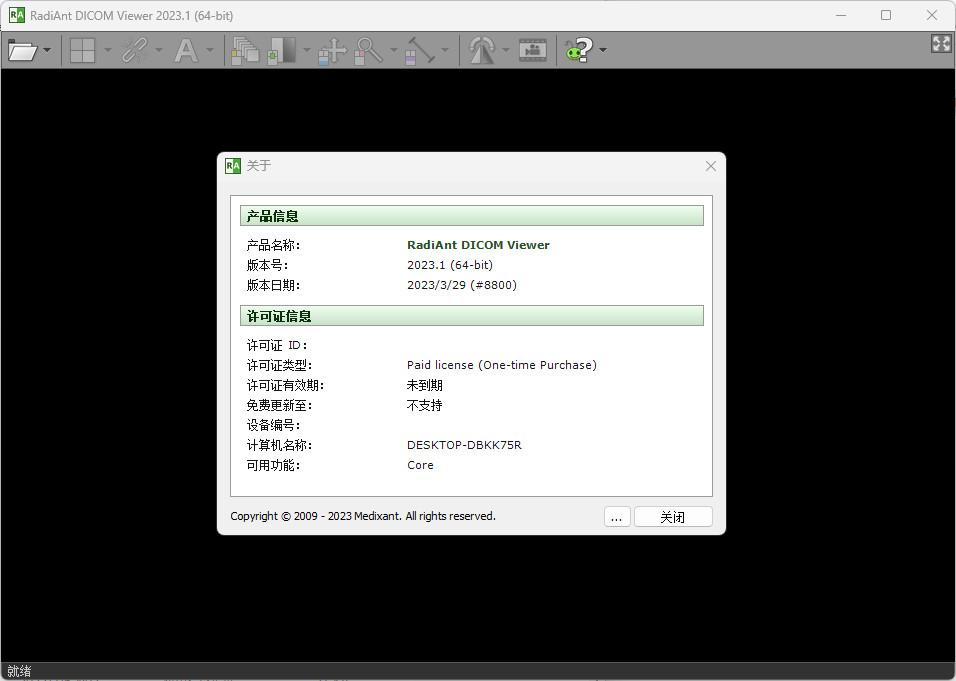Click the version text '2023.1 (64-bit)' in dialog
The image size is (956, 681).
450,265
